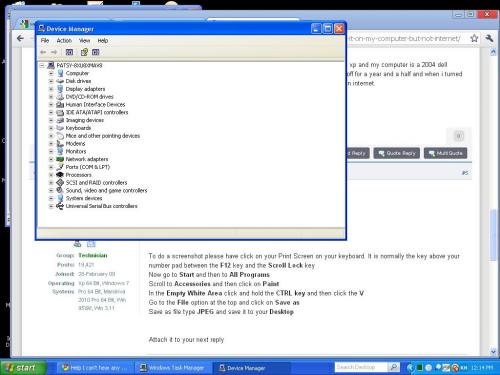Open the Action menu
The height and width of the screenshot is (375, 500).
64,41
